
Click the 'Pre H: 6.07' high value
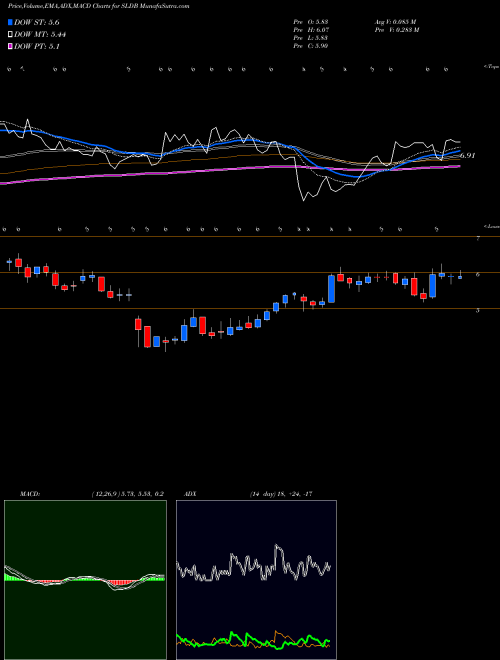311,29
